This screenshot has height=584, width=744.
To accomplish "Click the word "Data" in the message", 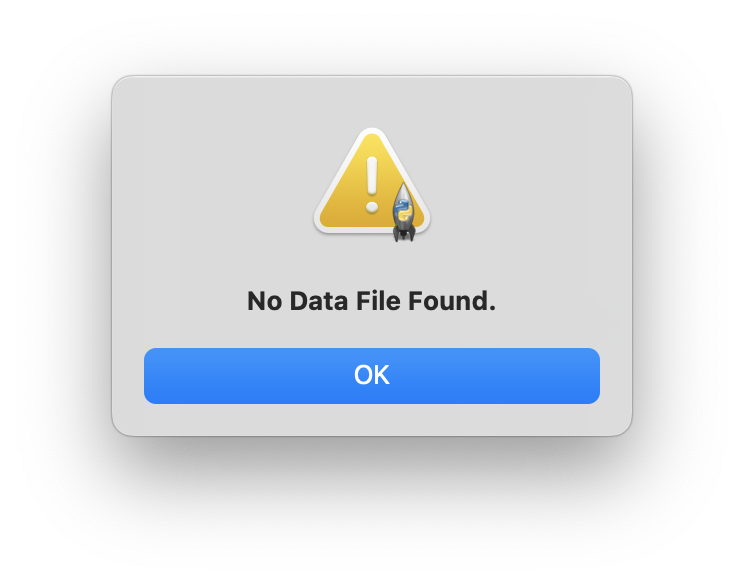I will click(x=318, y=301).
